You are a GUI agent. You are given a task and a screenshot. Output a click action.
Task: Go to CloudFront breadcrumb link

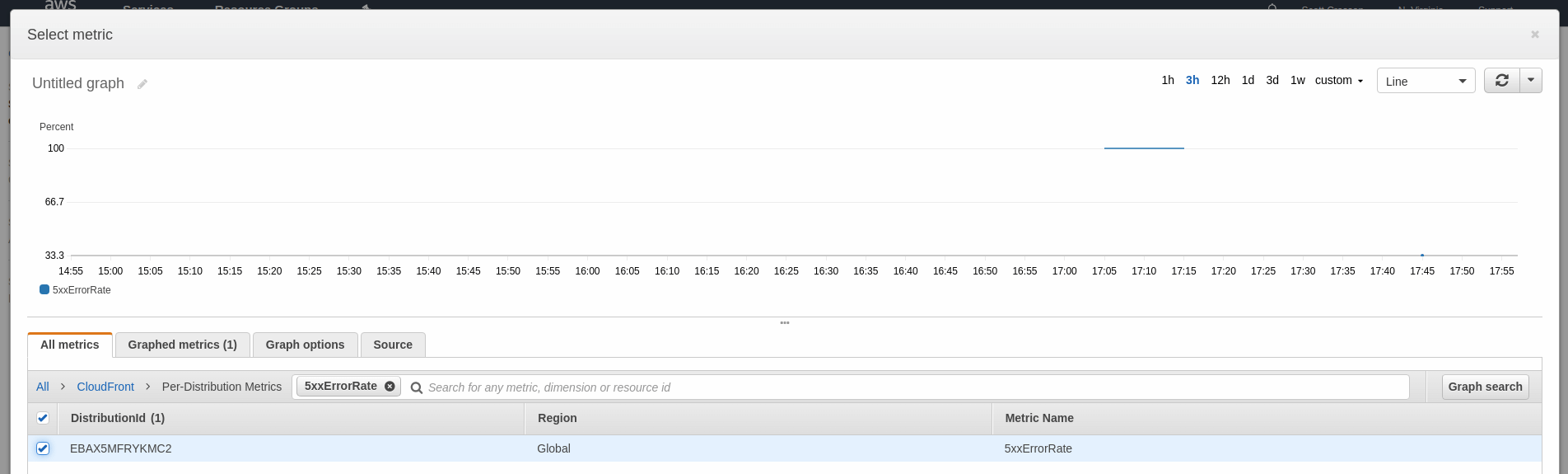coord(105,387)
